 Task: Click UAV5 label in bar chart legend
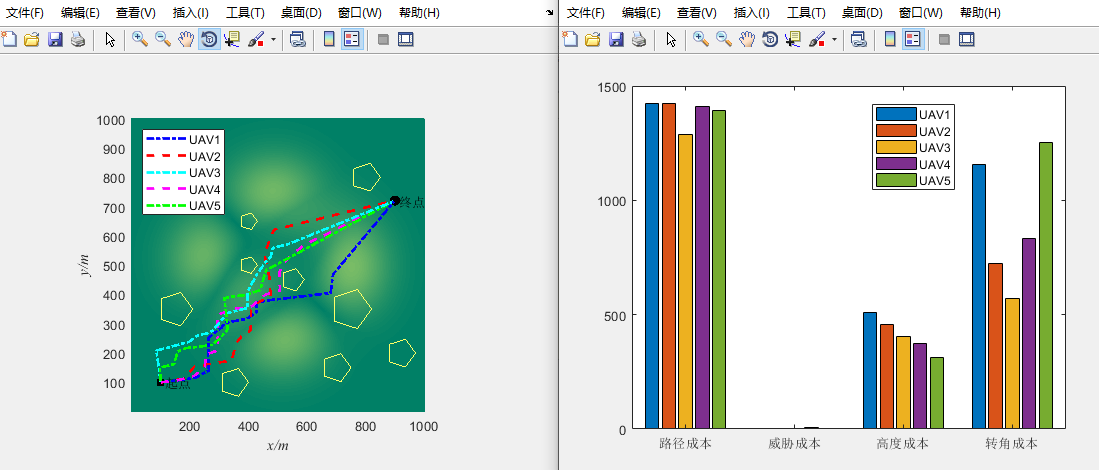pos(934,180)
